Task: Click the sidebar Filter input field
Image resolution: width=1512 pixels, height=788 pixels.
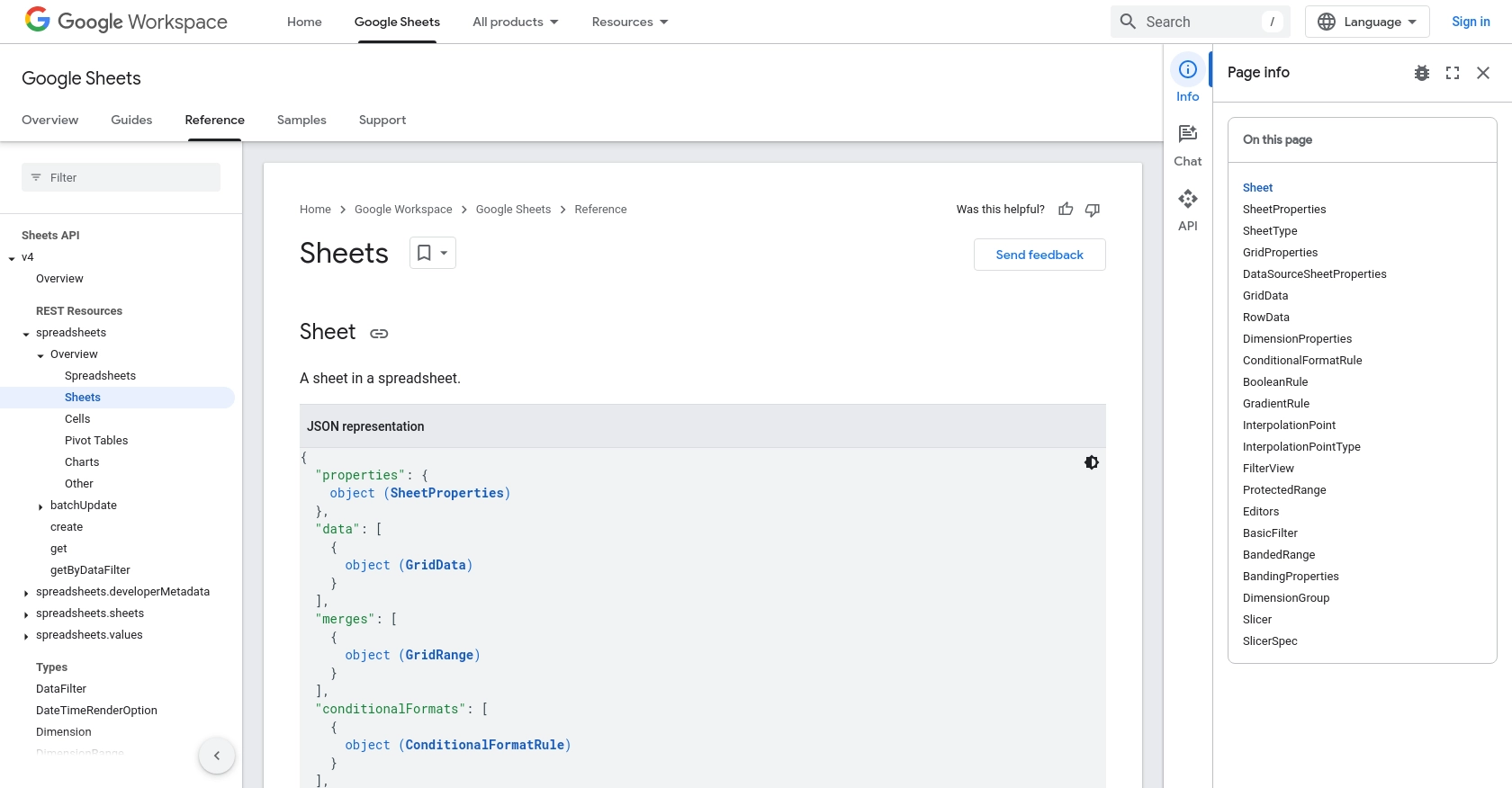Action: (x=121, y=177)
